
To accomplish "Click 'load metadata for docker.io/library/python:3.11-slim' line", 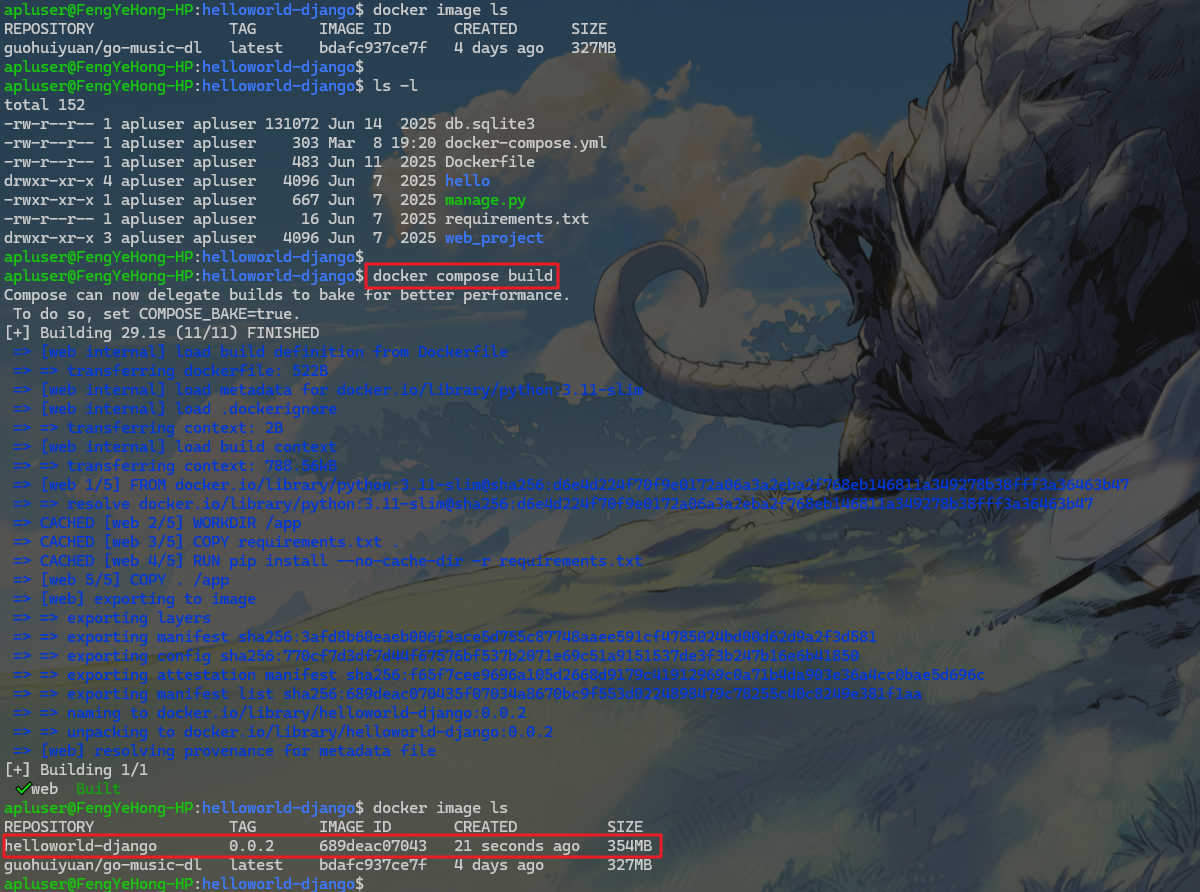I will (x=328, y=390).
